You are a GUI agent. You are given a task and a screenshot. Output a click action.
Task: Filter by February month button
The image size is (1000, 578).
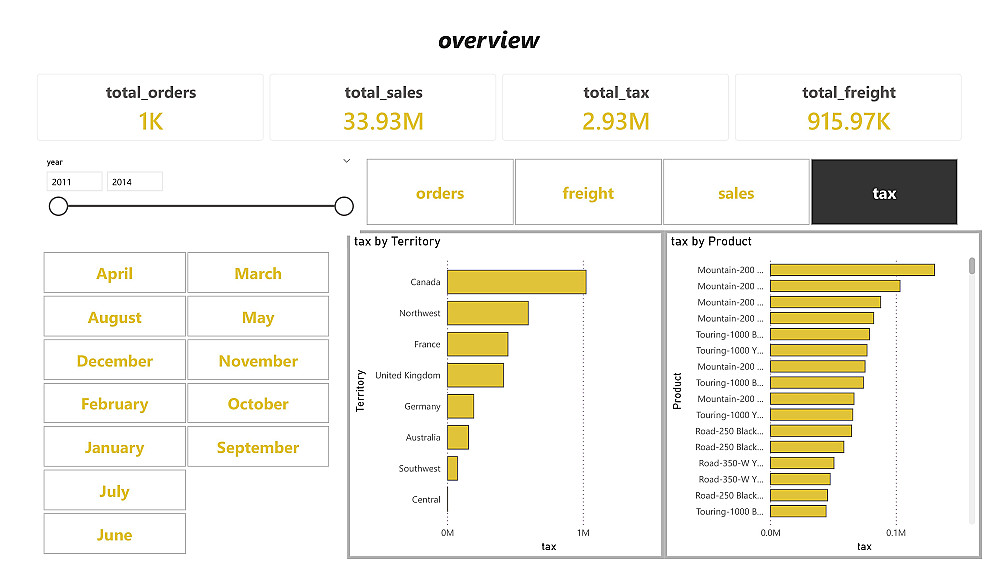pyautogui.click(x=115, y=403)
